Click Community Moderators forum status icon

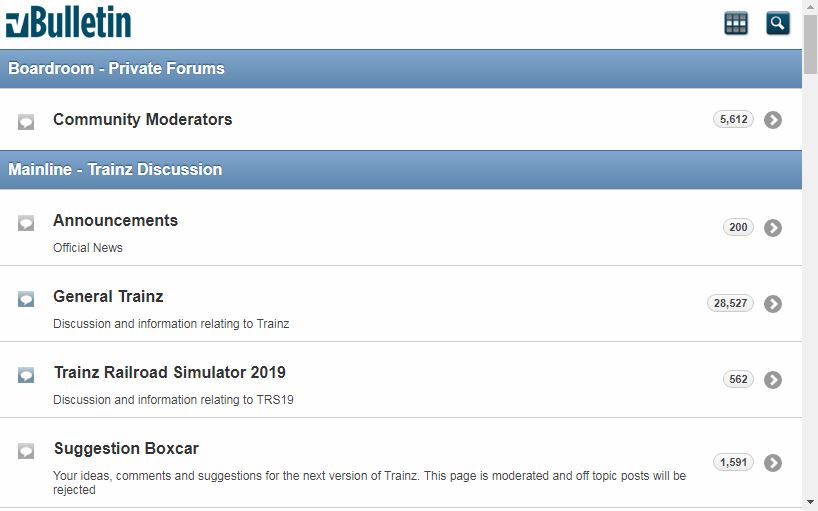click(26, 121)
